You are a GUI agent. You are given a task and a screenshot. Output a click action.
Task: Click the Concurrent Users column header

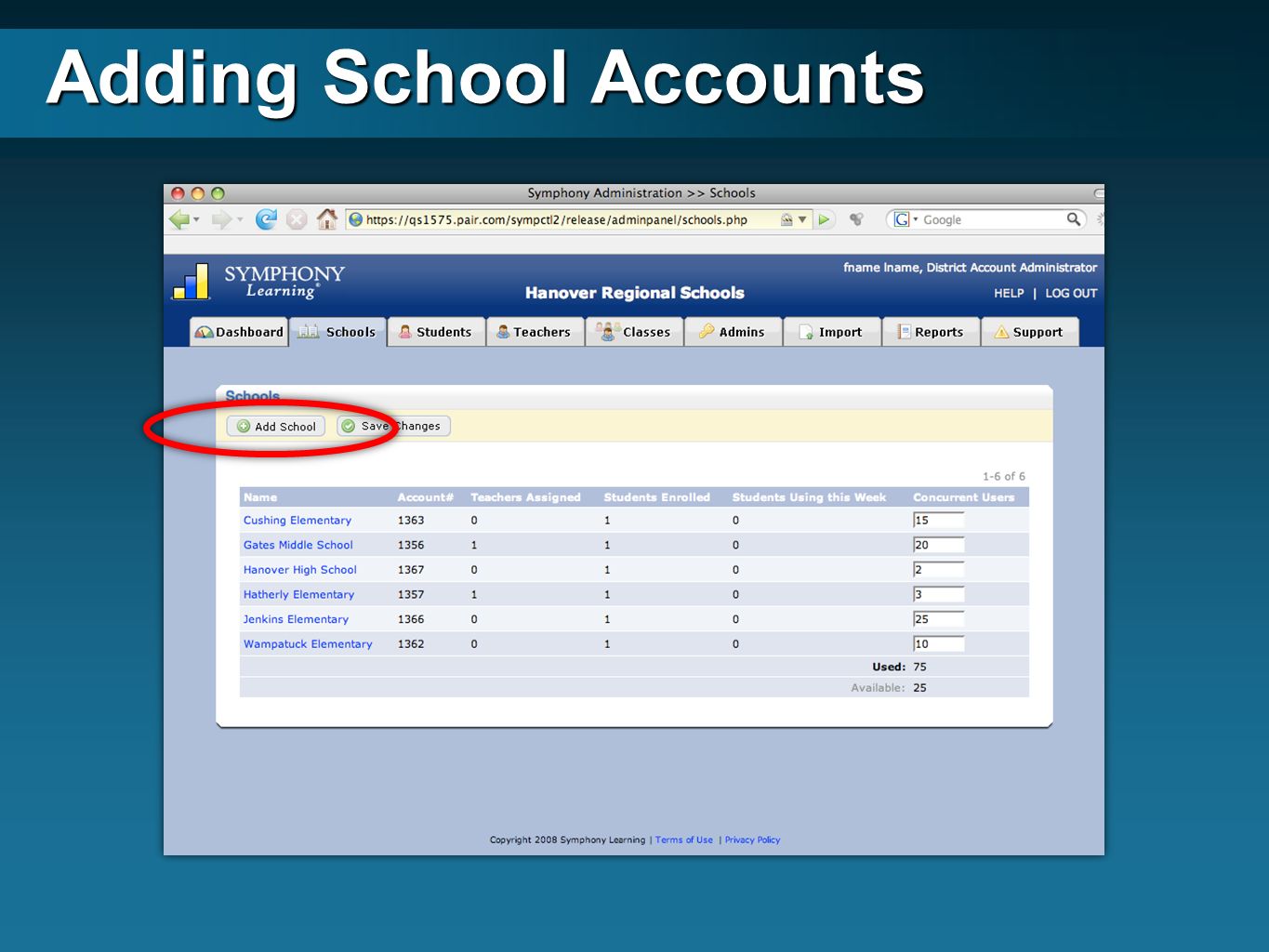pyautogui.click(x=964, y=497)
